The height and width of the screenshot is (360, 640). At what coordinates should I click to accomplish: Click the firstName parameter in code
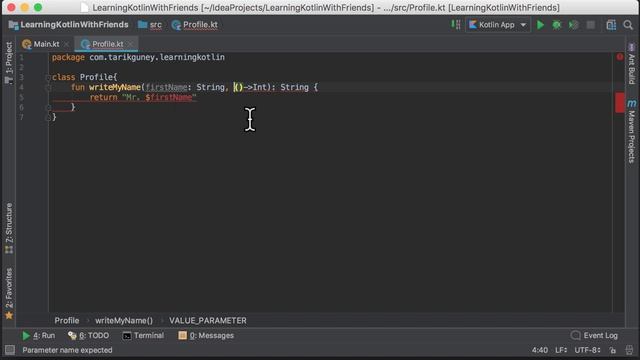[x=166, y=87]
